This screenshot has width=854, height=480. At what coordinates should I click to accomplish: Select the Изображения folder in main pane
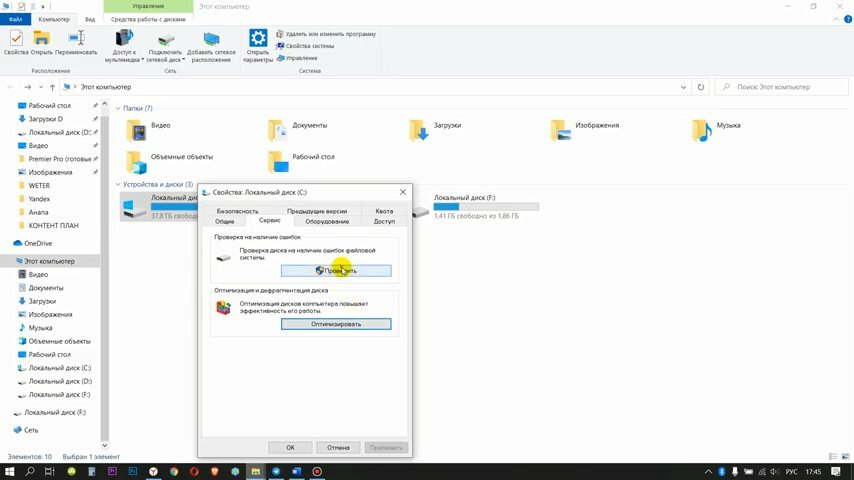pyautogui.click(x=584, y=130)
